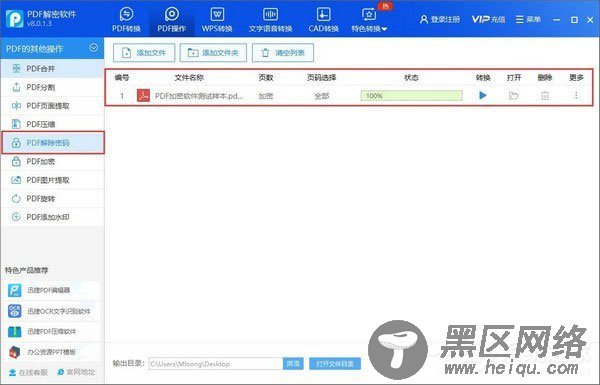The image size is (600, 385).
Task: Click the output directory path field
Action: click(215, 364)
